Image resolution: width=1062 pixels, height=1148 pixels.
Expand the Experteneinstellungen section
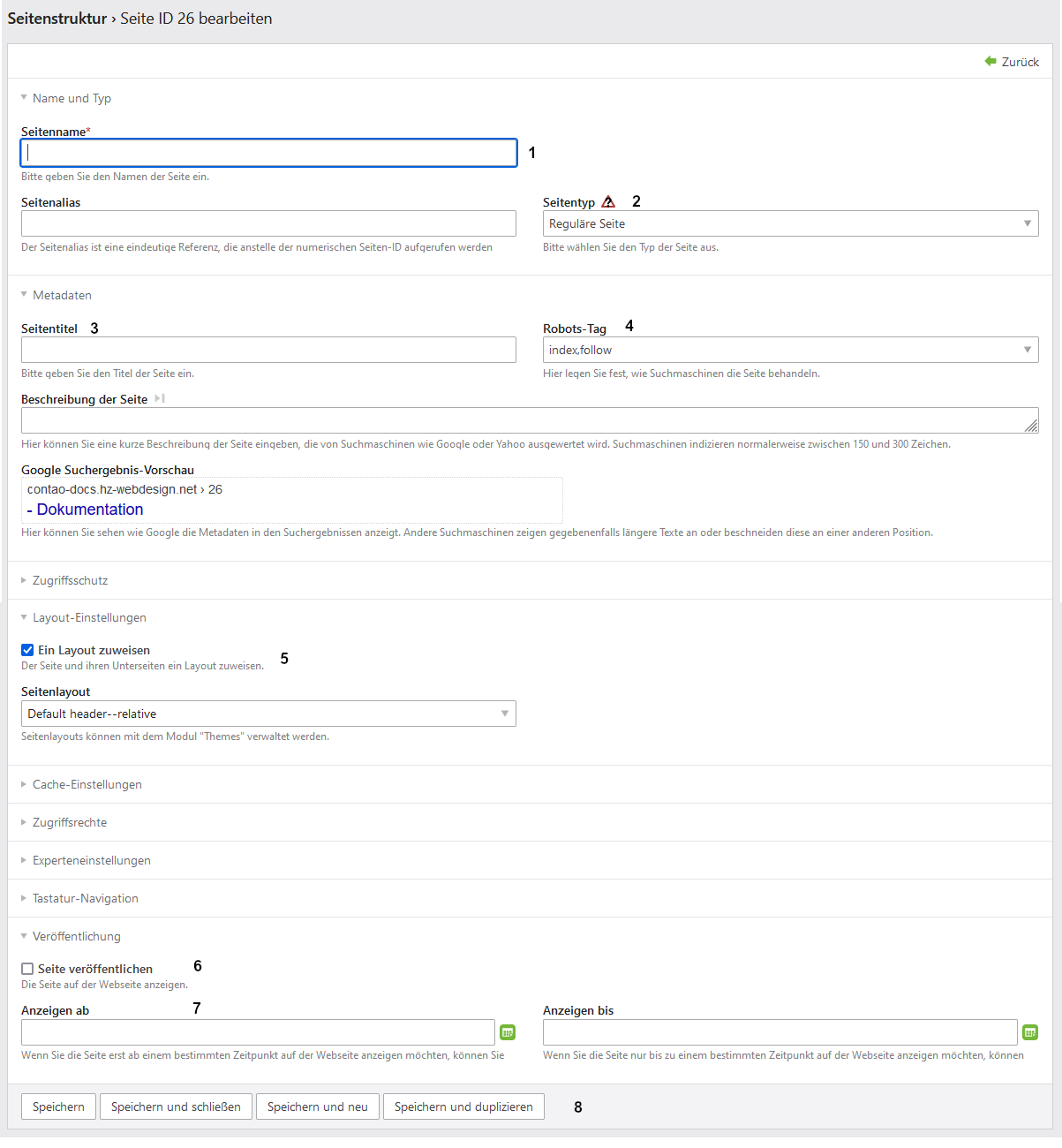[x=91, y=860]
